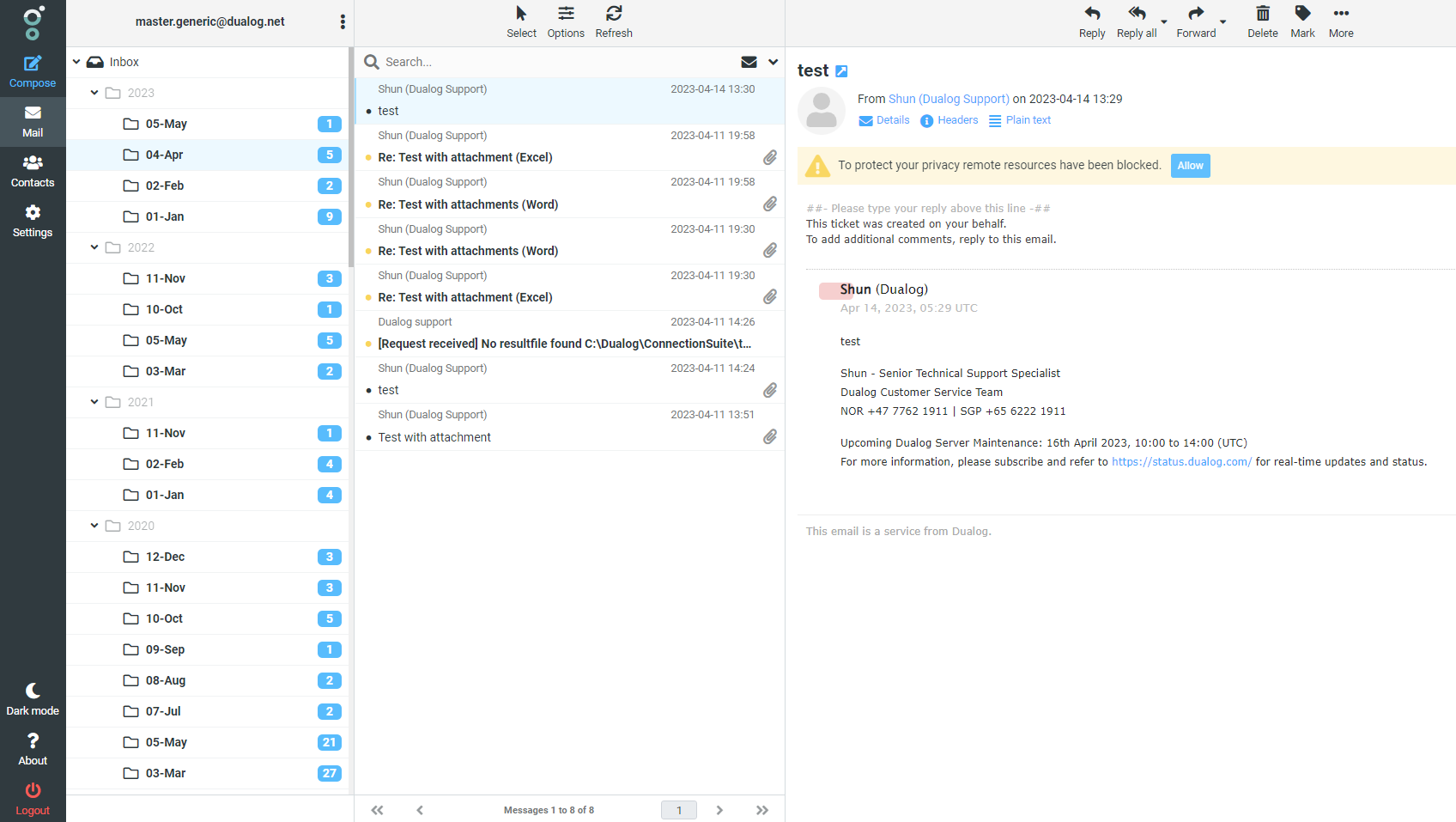Open the Compose mail editor
1456x822 pixels.
[33, 72]
